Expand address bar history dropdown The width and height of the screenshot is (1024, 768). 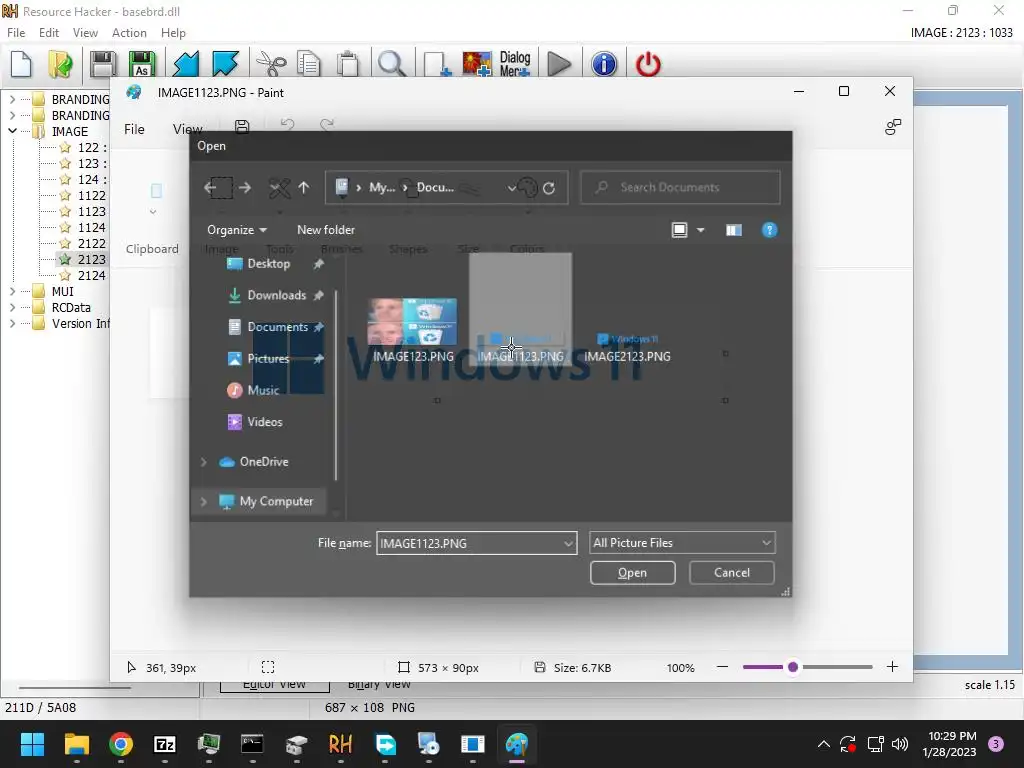pyautogui.click(x=512, y=188)
